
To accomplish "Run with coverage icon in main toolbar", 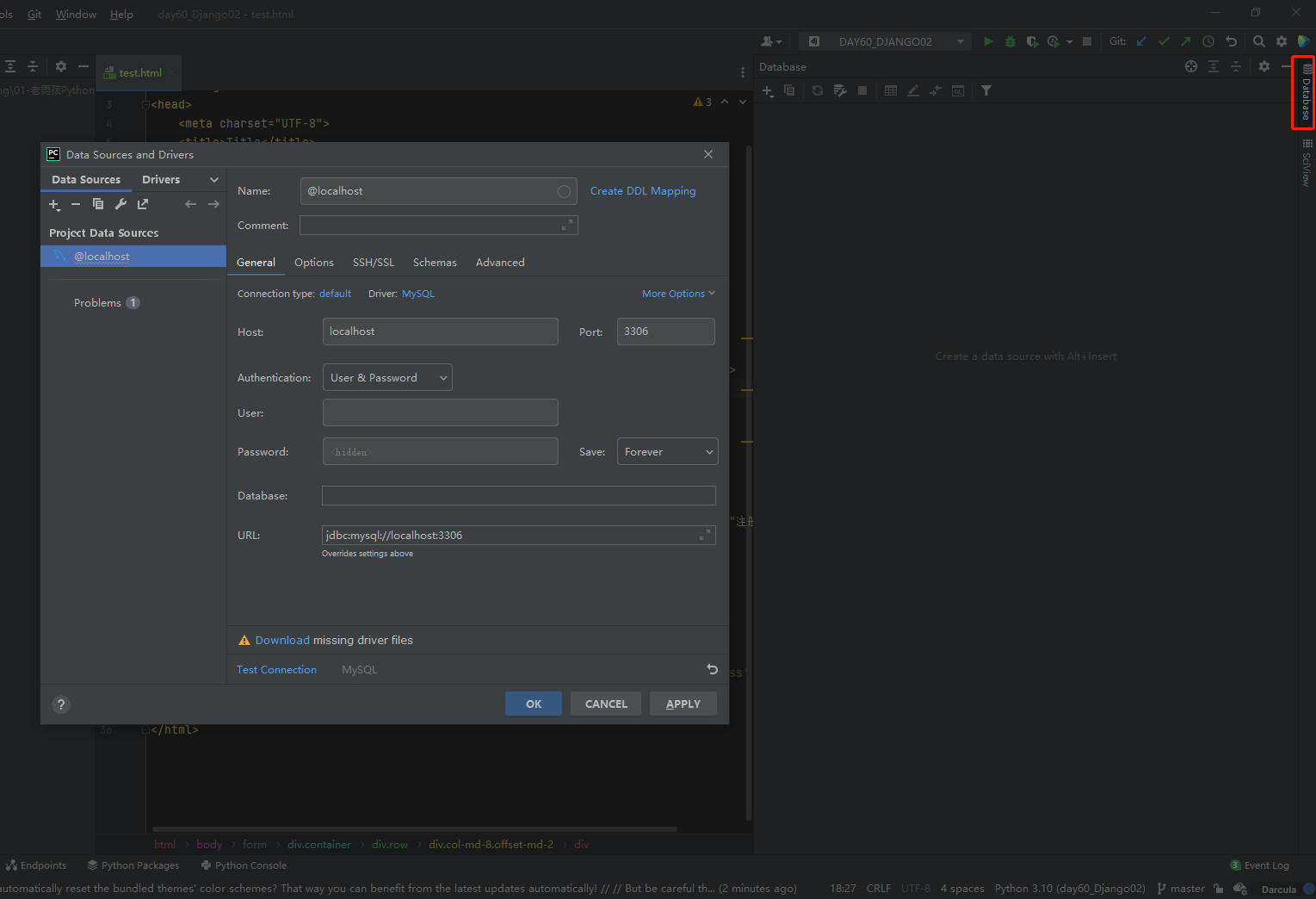I will point(1032,41).
